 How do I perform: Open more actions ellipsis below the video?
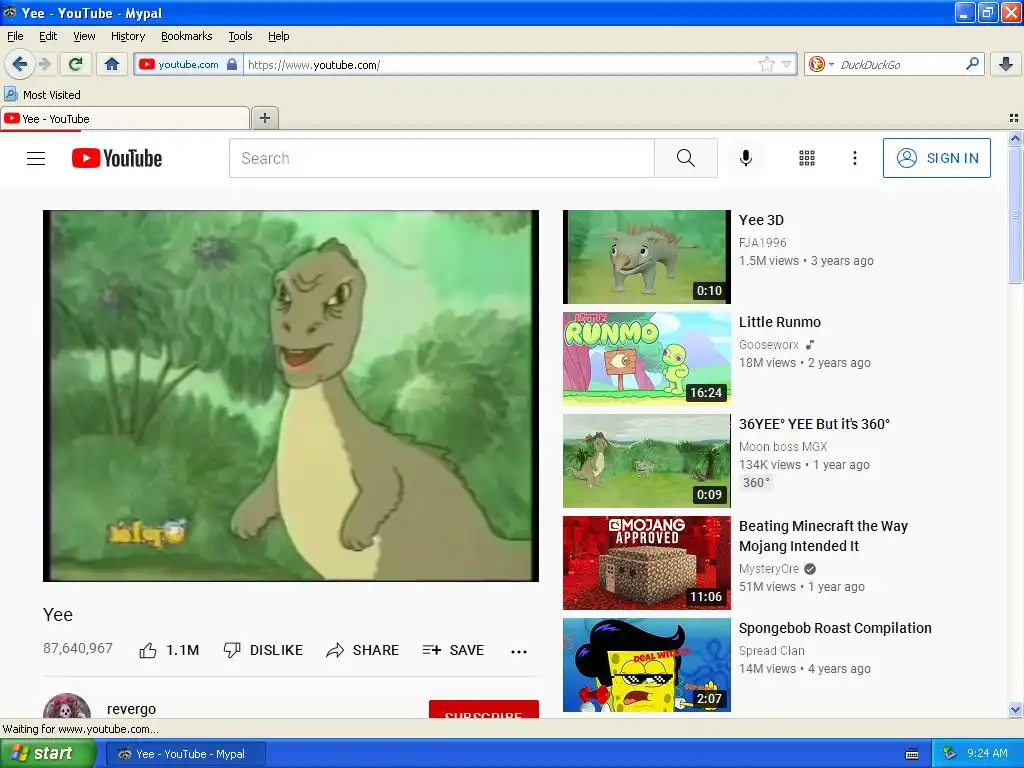(519, 651)
